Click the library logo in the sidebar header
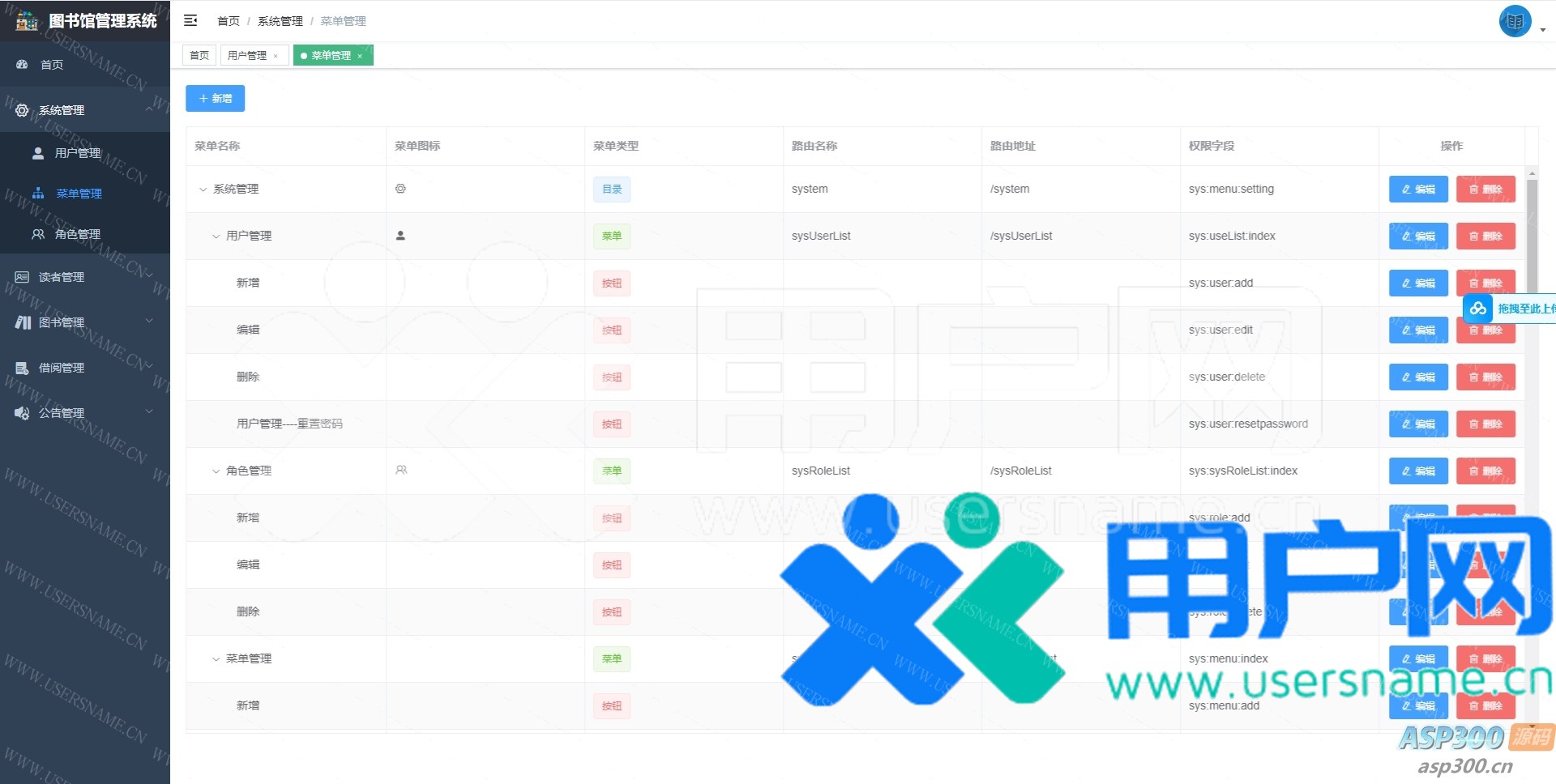The image size is (1556, 784). click(27, 21)
